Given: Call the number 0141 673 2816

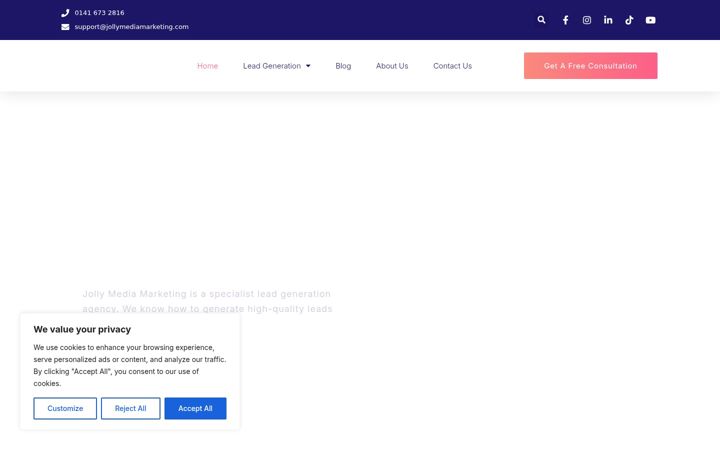Looking at the screenshot, I should click(99, 13).
